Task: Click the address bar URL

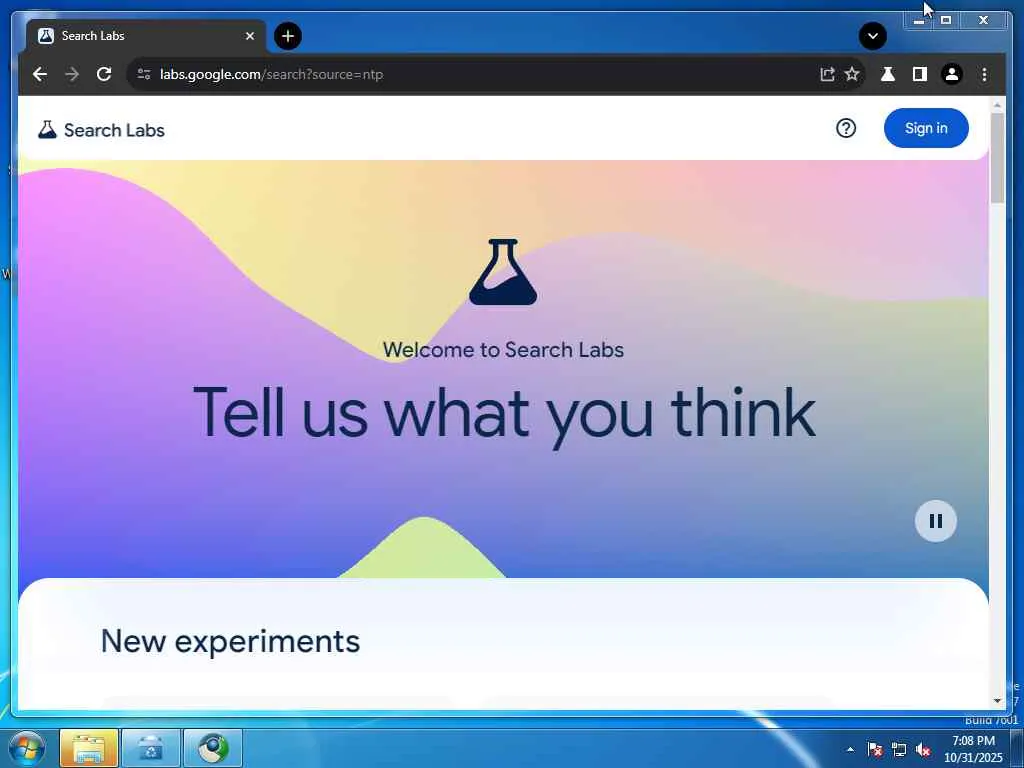Action: click(271, 74)
